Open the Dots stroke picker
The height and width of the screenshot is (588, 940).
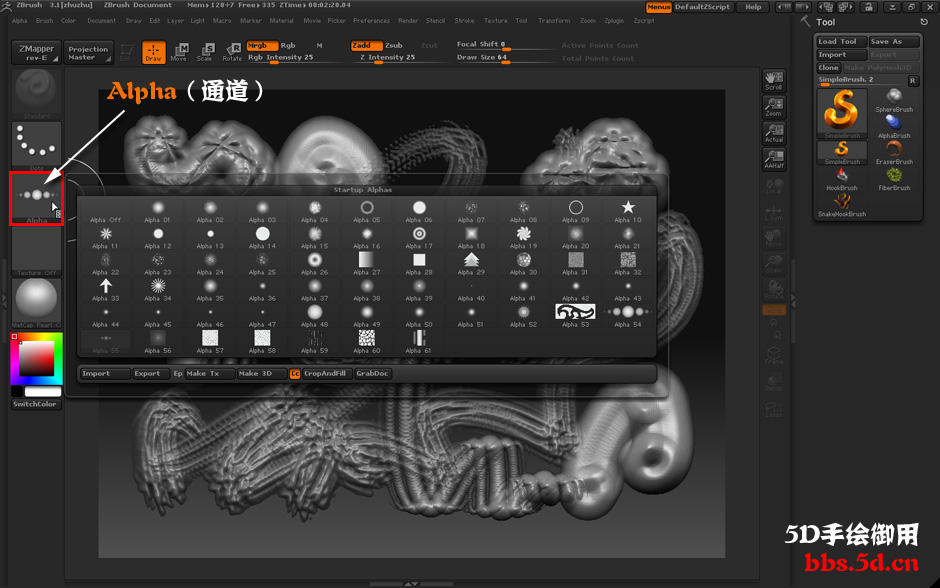pyautogui.click(x=37, y=146)
